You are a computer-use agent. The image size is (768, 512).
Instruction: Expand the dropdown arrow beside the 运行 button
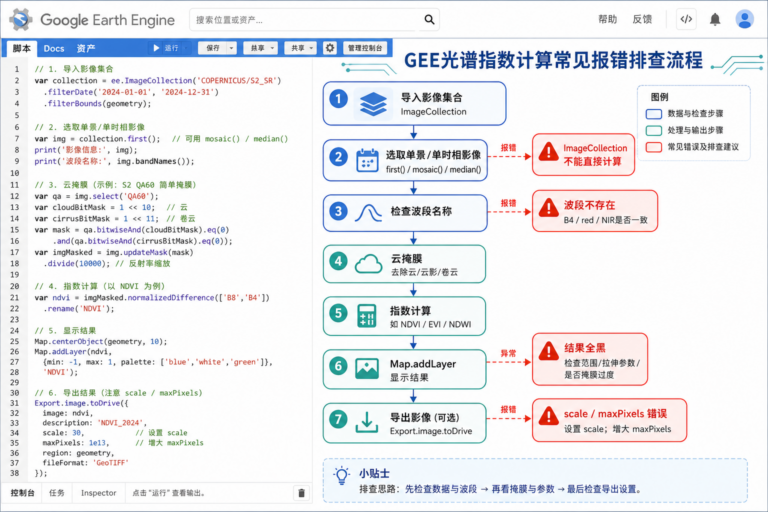(185, 48)
